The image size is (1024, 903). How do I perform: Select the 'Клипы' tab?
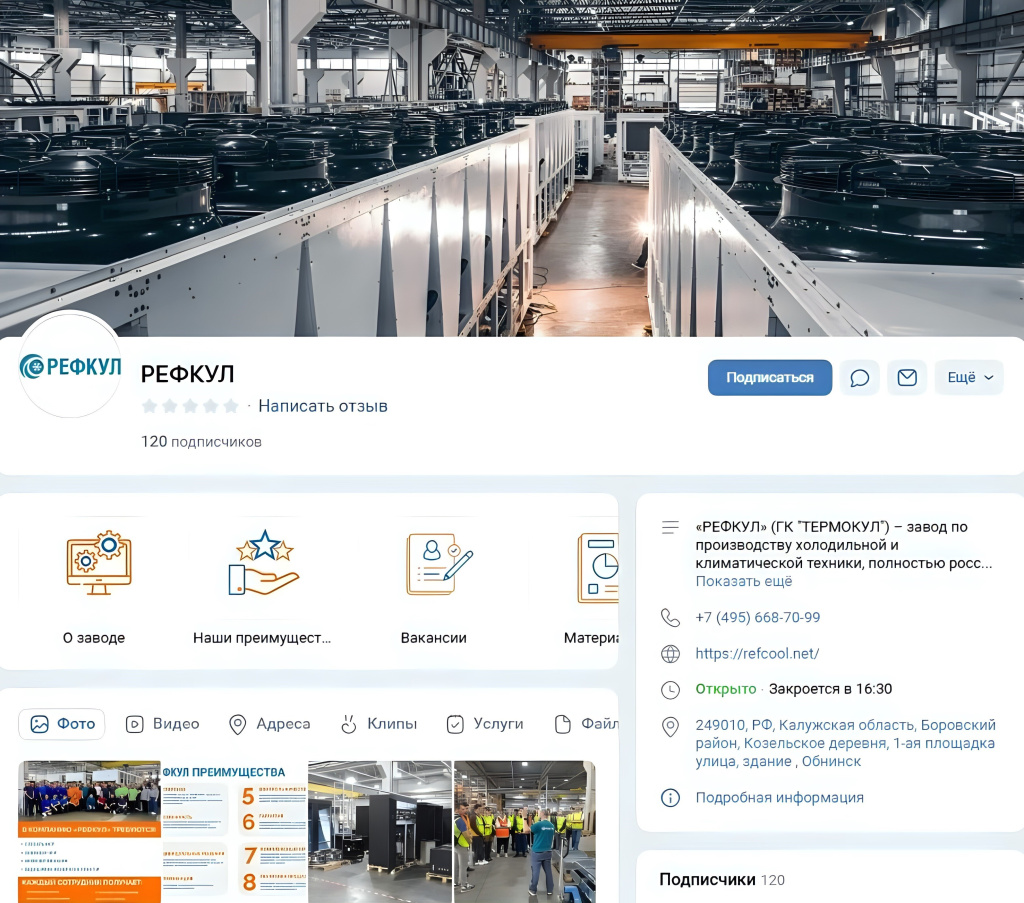pos(379,724)
